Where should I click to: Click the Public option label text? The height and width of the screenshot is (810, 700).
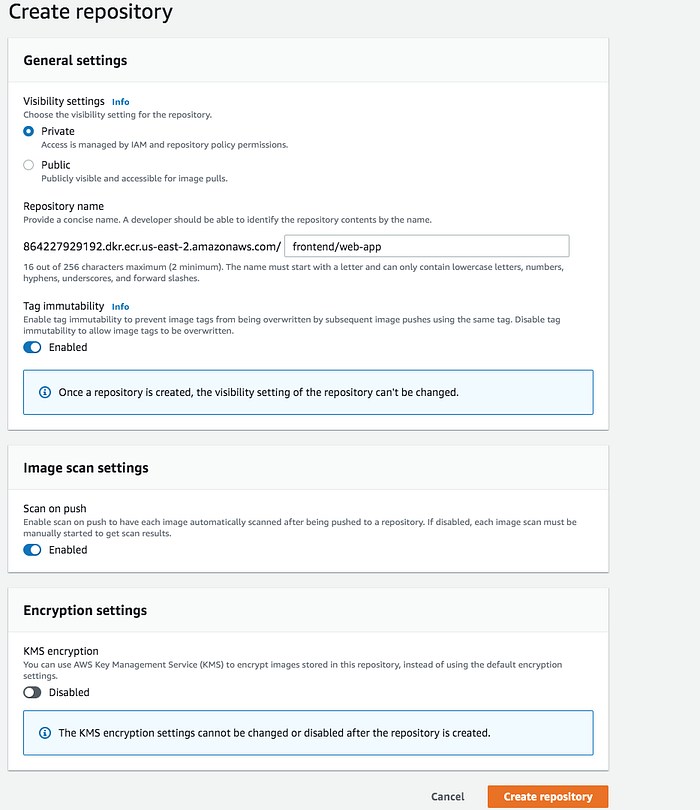[x=56, y=165]
